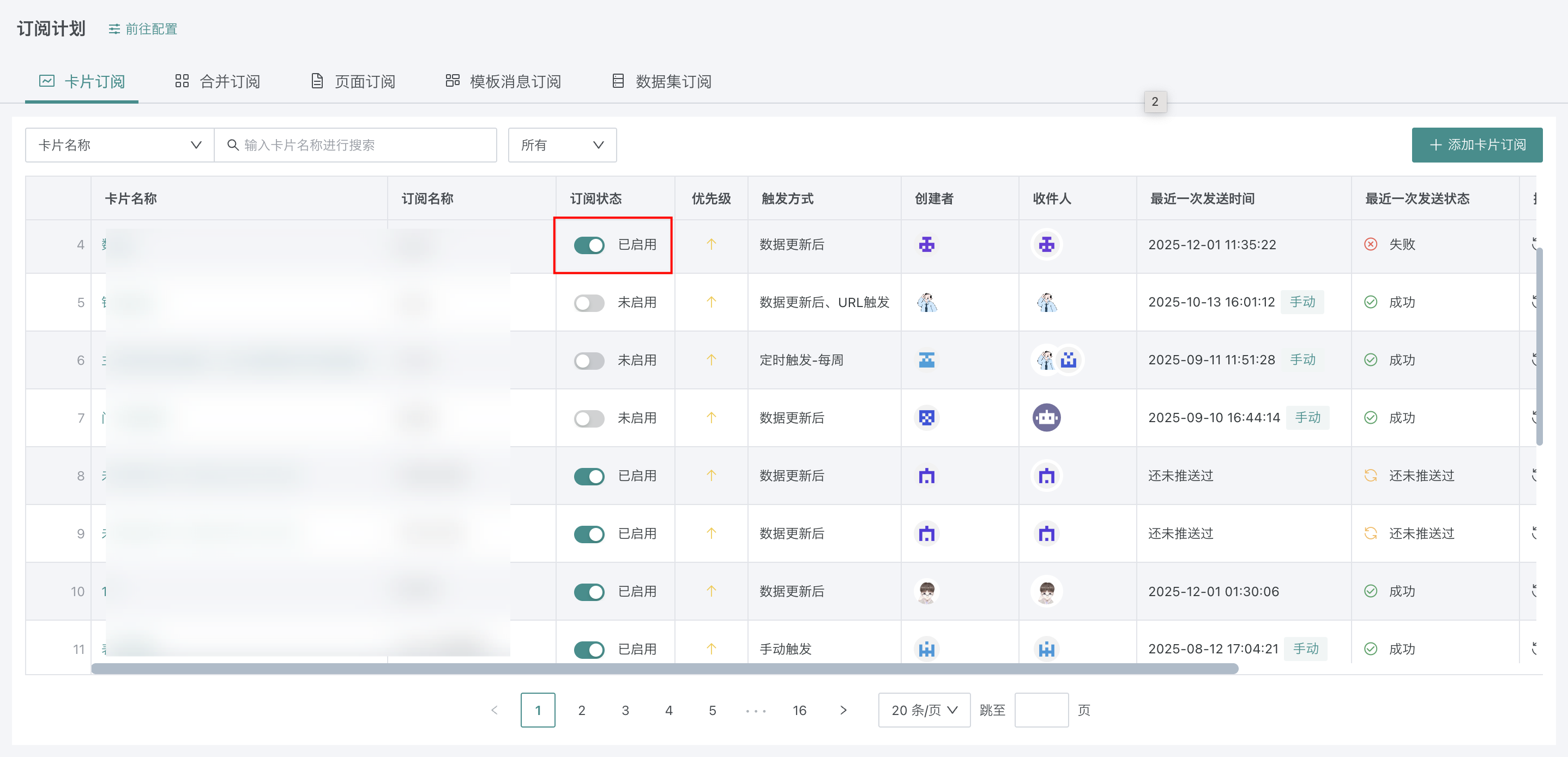1568x757 pixels.
Task: Click the 添加卡片订阅 button
Action: 1477,145
